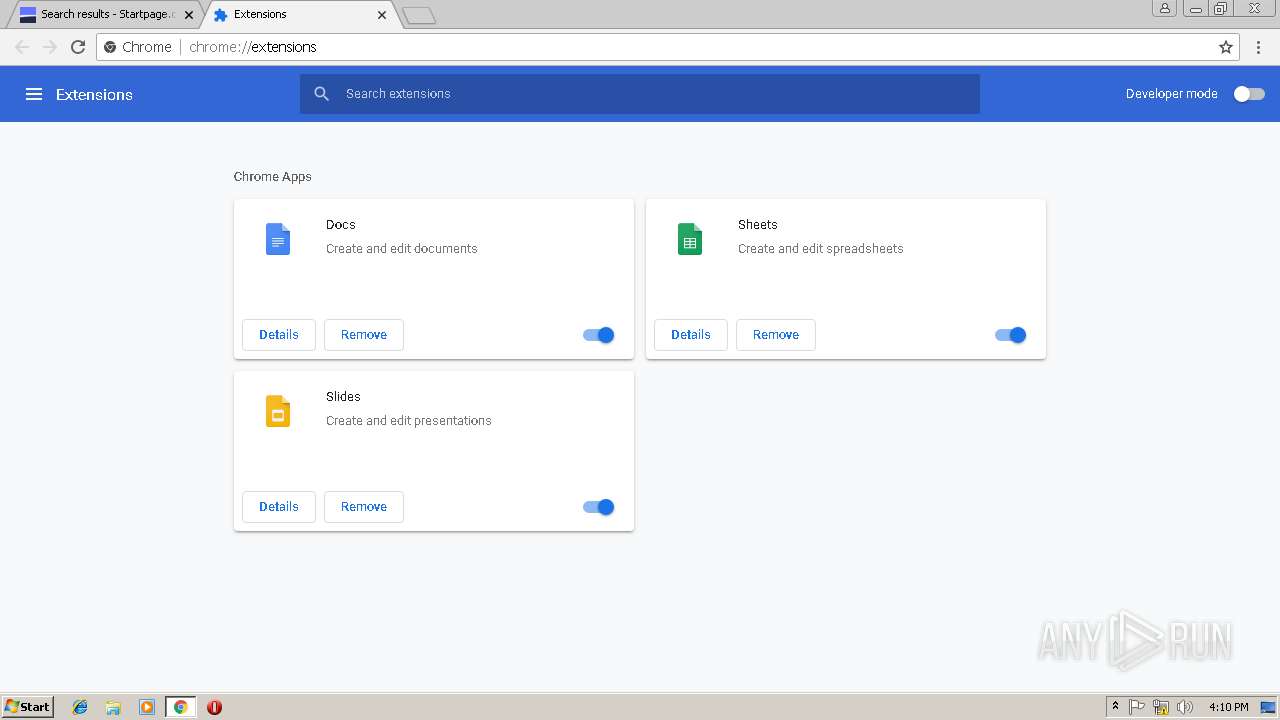
Task: Open Chrome's three-dot menu
Action: 1259,47
